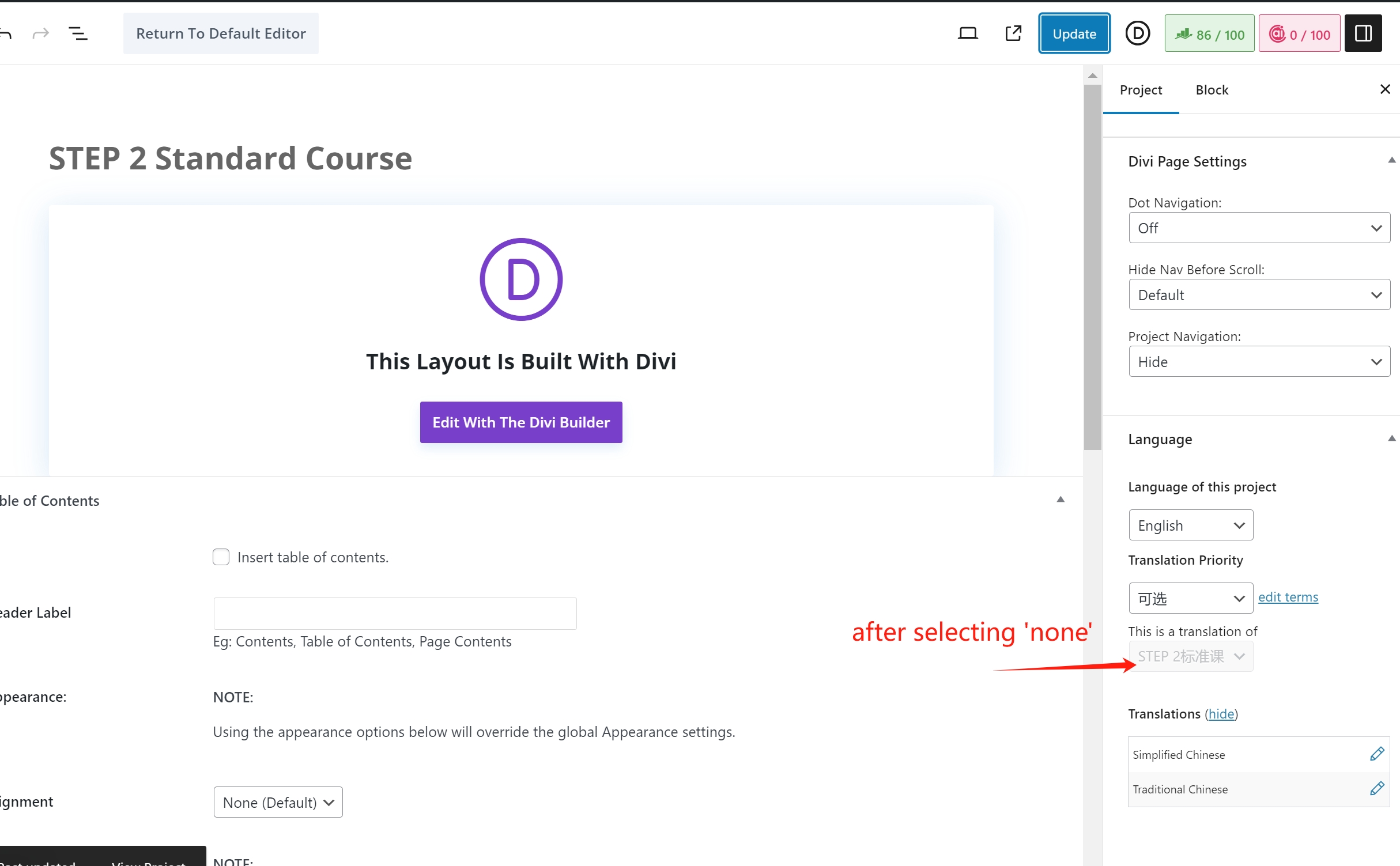Screen dimensions: 1400x866
Task: Click the scrollbar up arrow
Action: pyautogui.click(x=1092, y=75)
